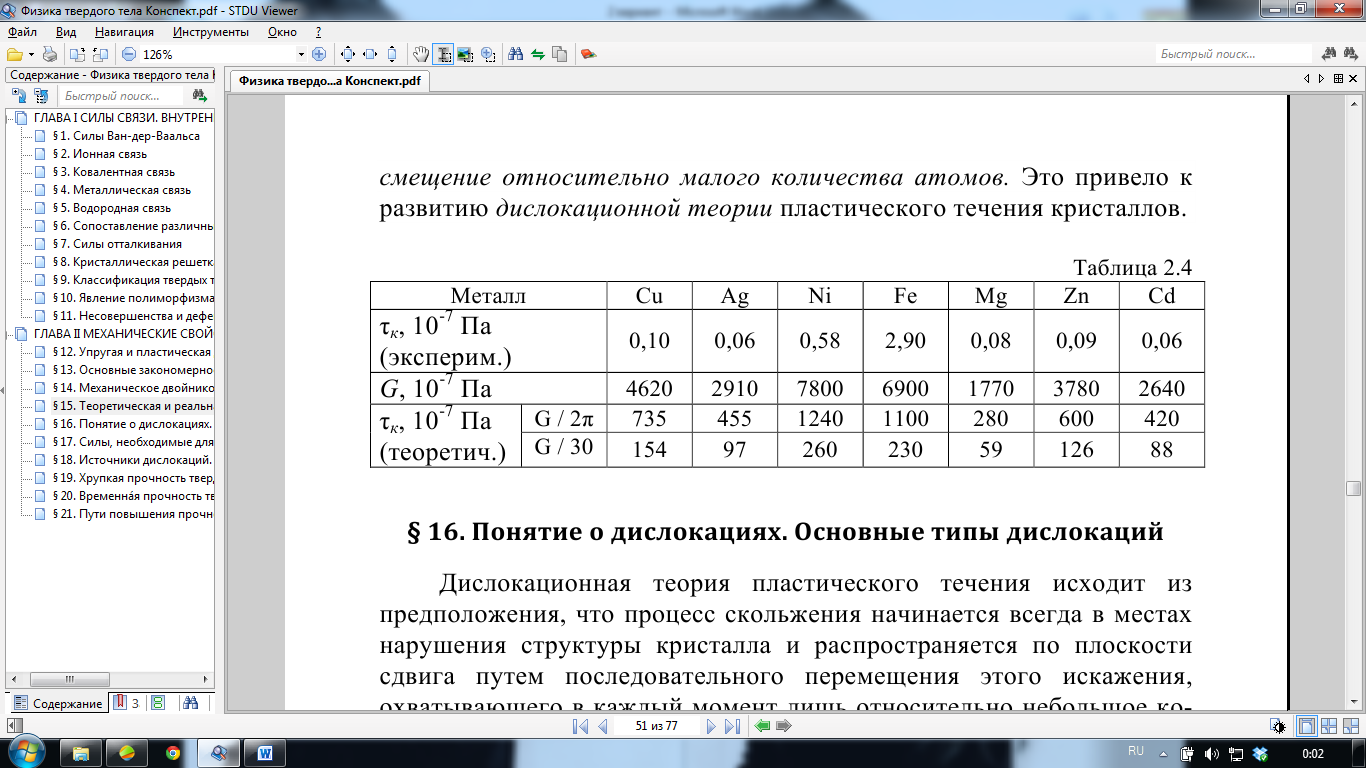Open the Вид menu

click(66, 32)
